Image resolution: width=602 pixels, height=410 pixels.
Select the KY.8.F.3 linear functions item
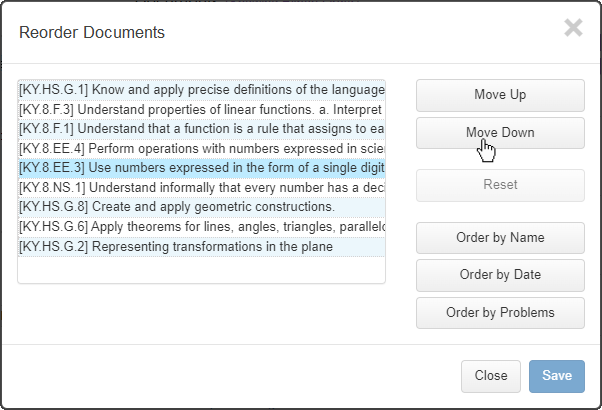(202, 109)
